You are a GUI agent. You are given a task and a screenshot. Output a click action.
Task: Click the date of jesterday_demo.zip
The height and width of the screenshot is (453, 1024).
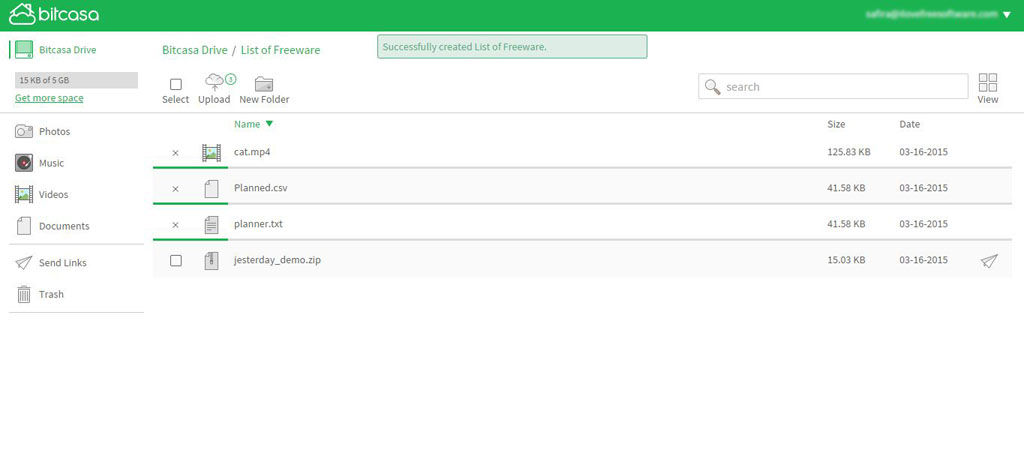pyautogui.click(x=923, y=260)
